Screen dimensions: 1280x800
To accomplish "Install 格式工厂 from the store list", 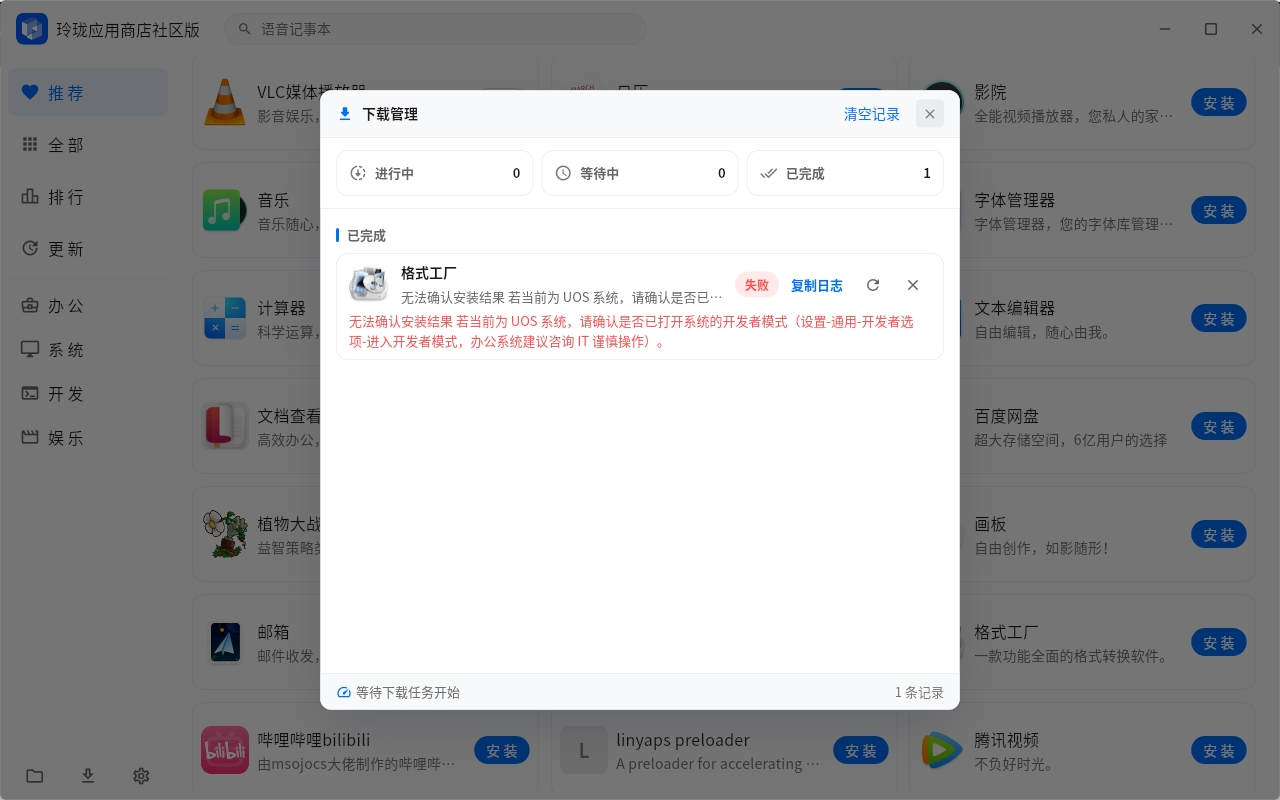I will pyautogui.click(x=1219, y=643).
